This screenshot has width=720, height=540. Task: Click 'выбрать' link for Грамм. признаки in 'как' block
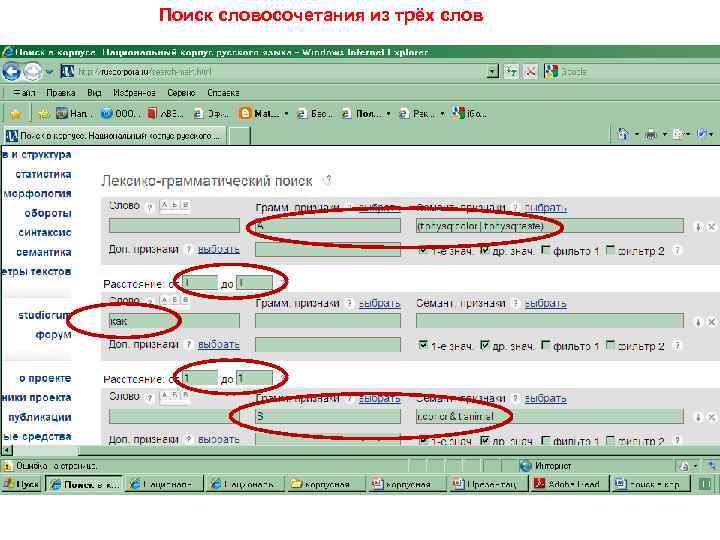click(379, 304)
